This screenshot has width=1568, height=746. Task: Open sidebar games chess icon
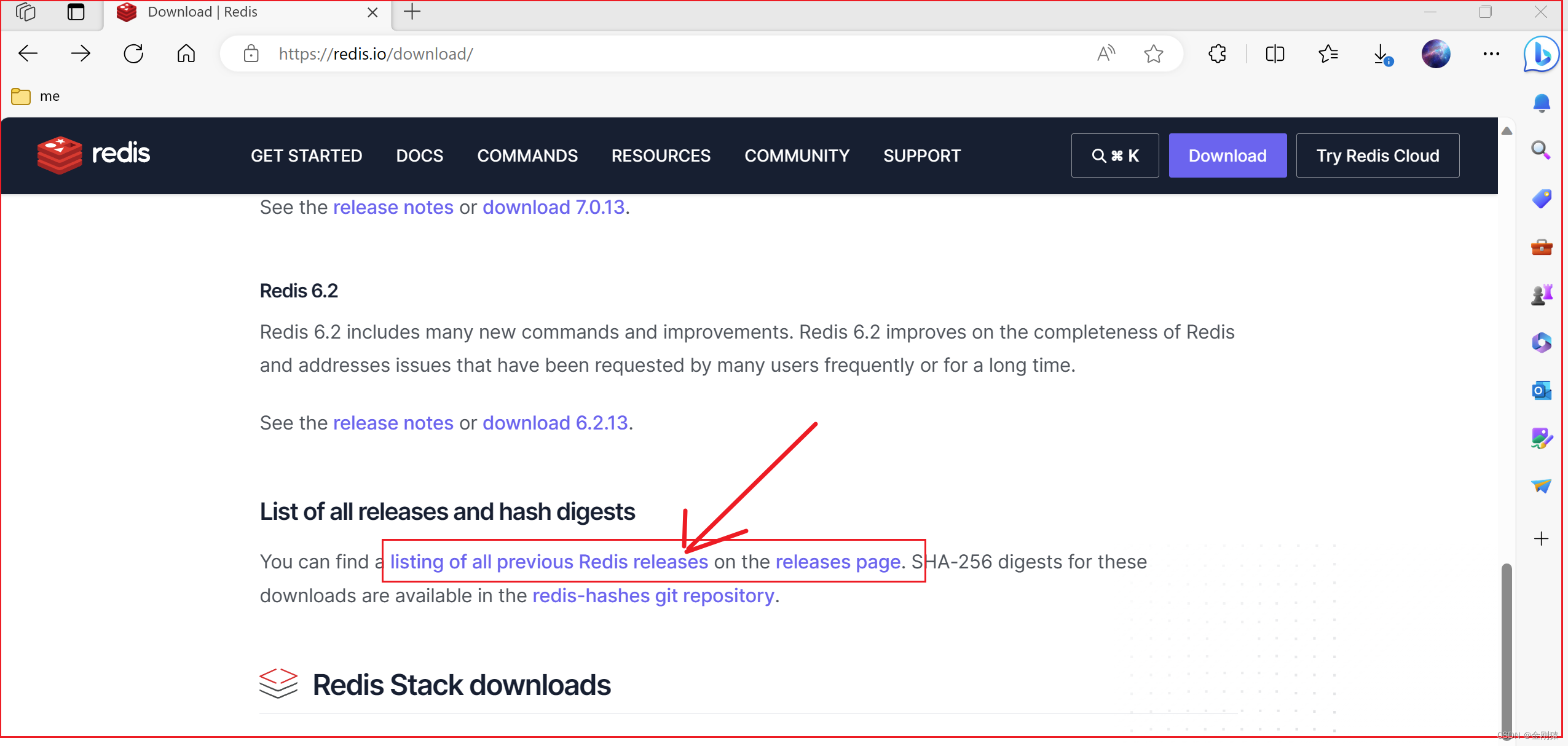(1542, 294)
